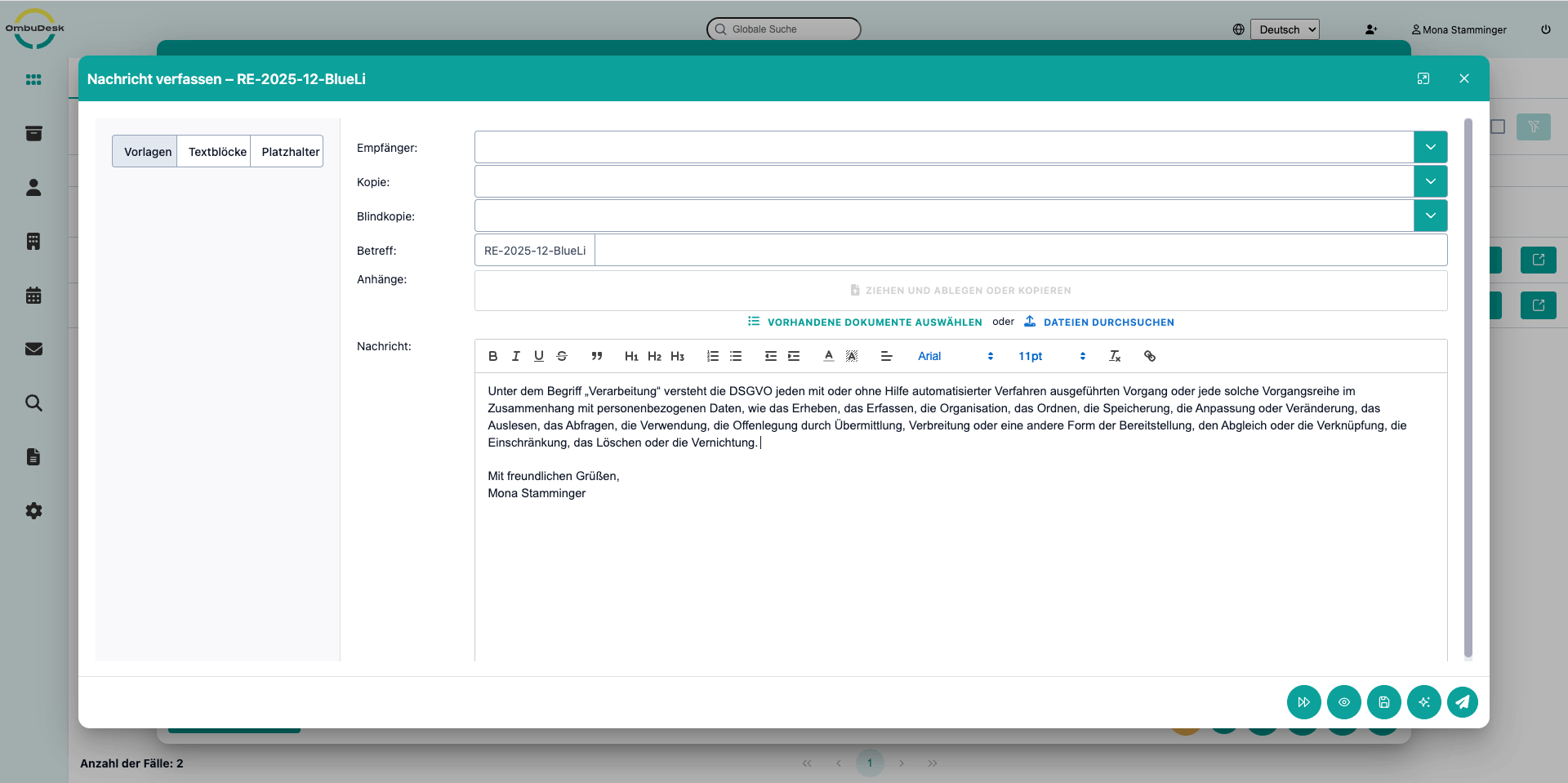Insert a blockquote in the message
1568x783 pixels.
pos(597,356)
